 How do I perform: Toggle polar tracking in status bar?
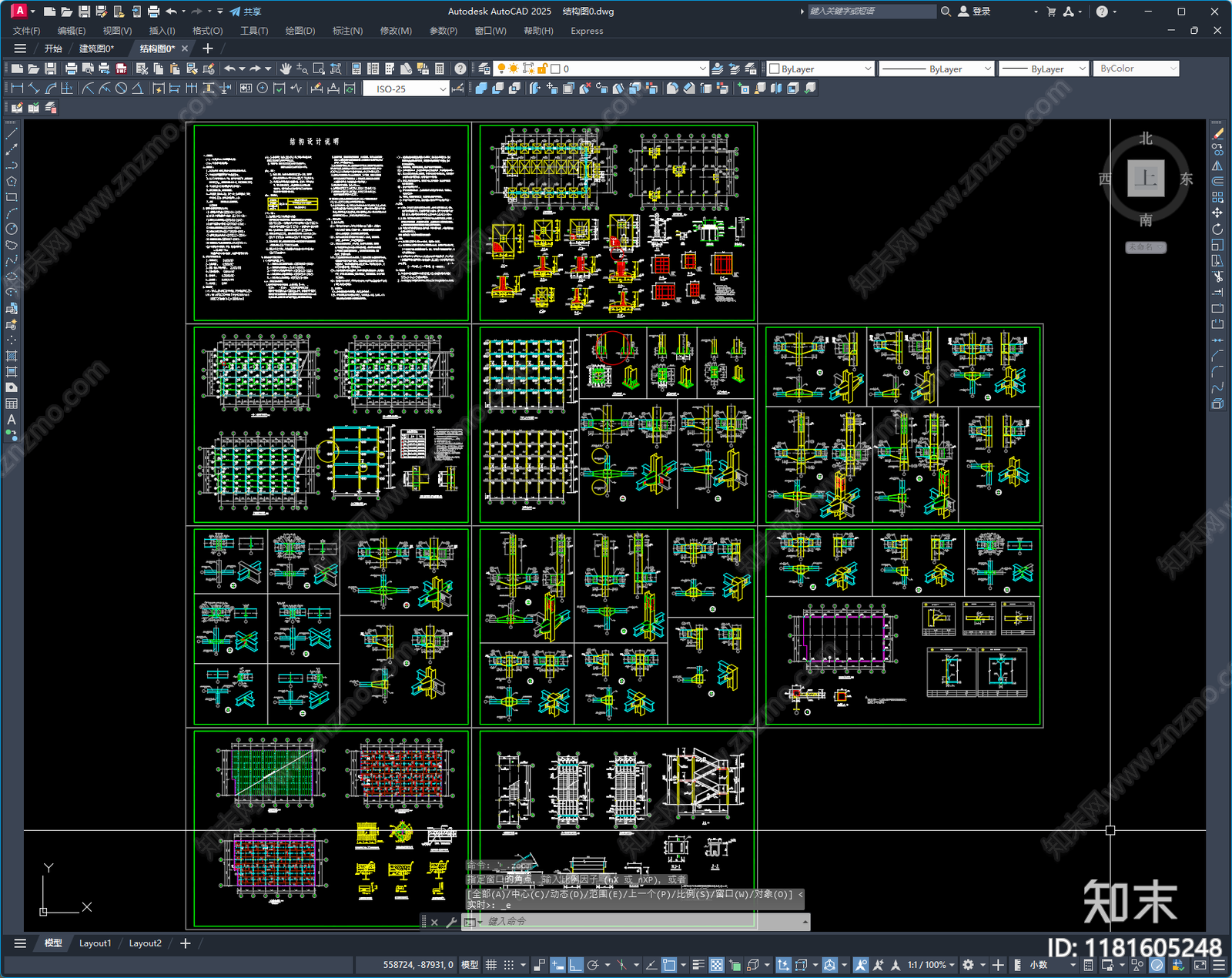click(x=593, y=965)
